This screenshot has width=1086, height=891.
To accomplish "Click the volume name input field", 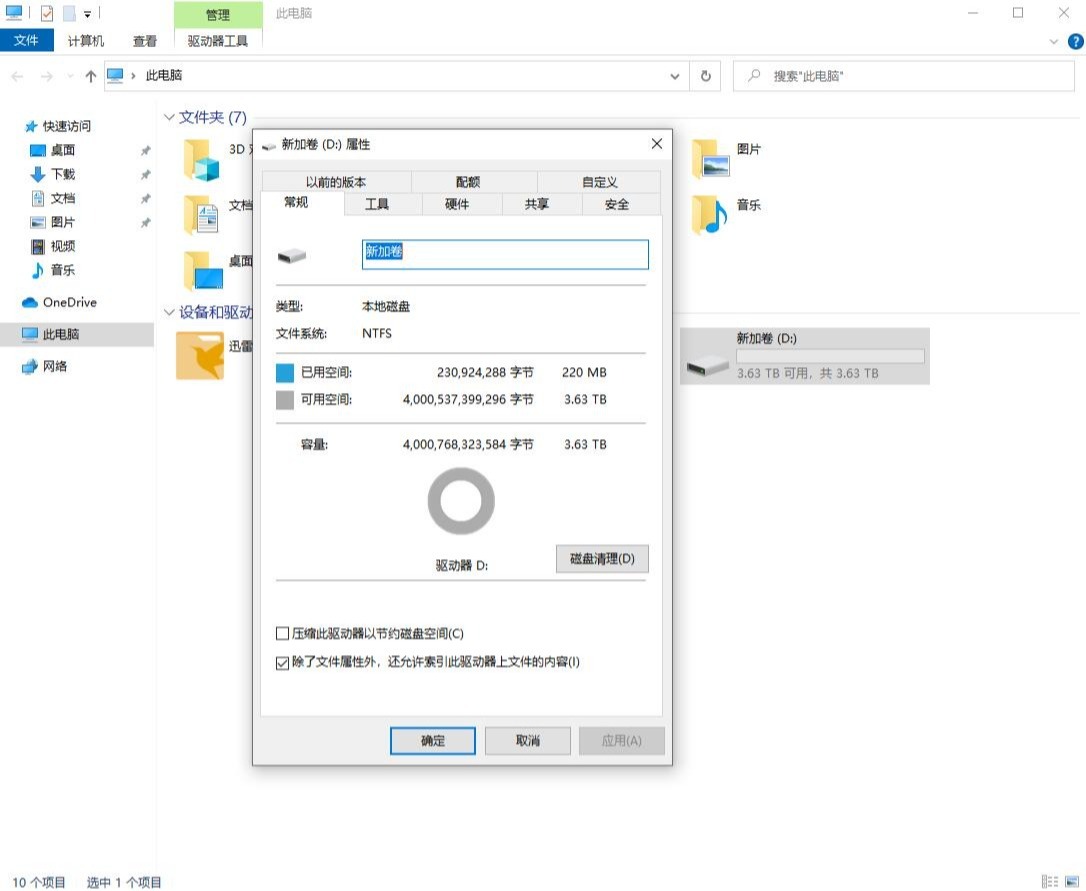I will click(x=504, y=254).
